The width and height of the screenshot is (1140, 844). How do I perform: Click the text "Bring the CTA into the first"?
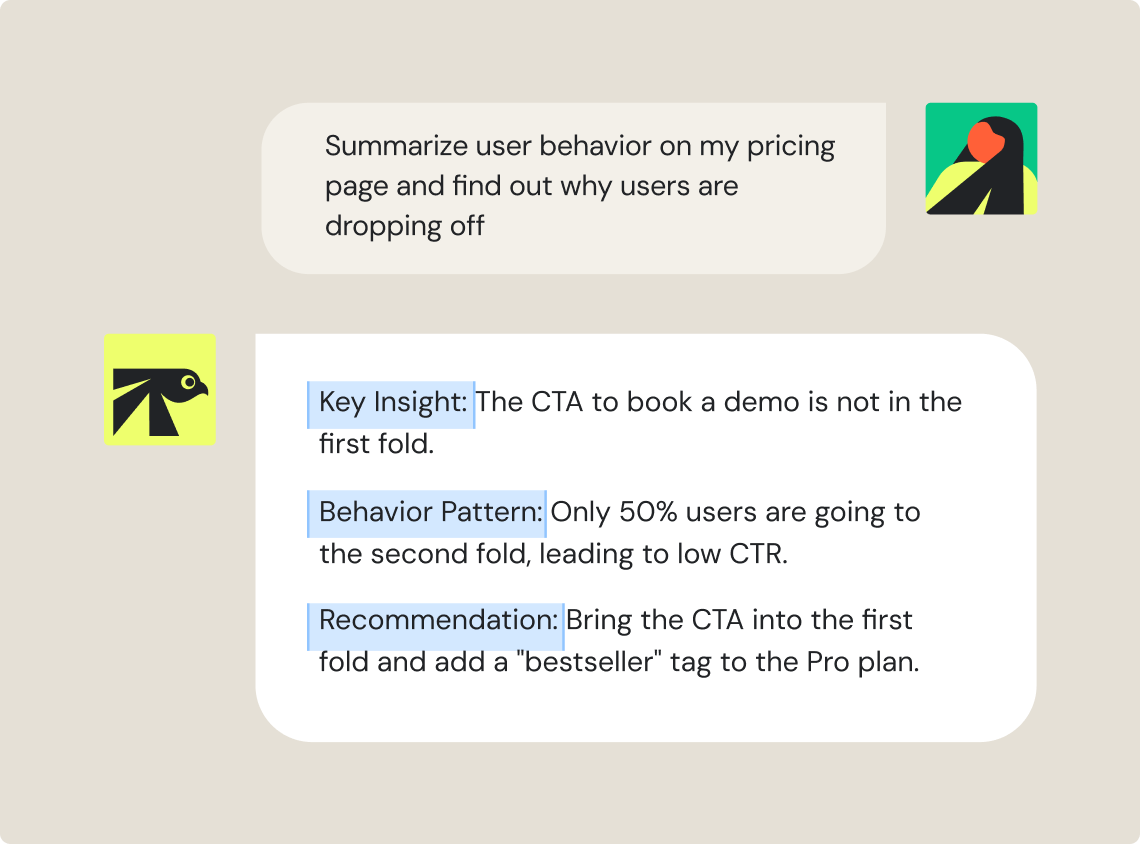739,620
